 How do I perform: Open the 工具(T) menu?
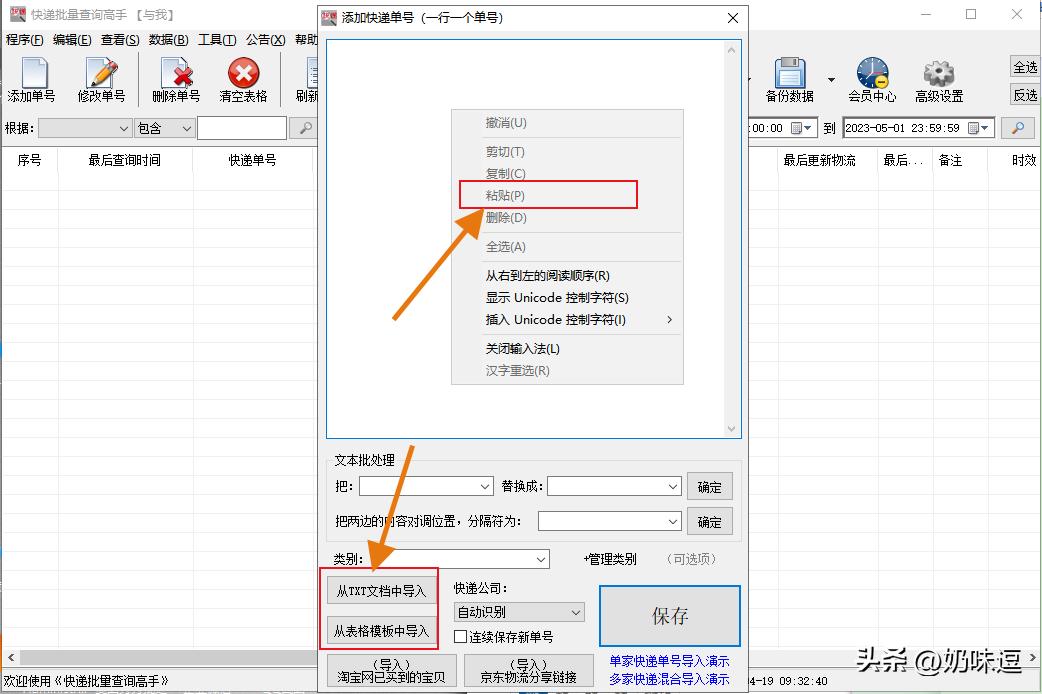pos(219,39)
